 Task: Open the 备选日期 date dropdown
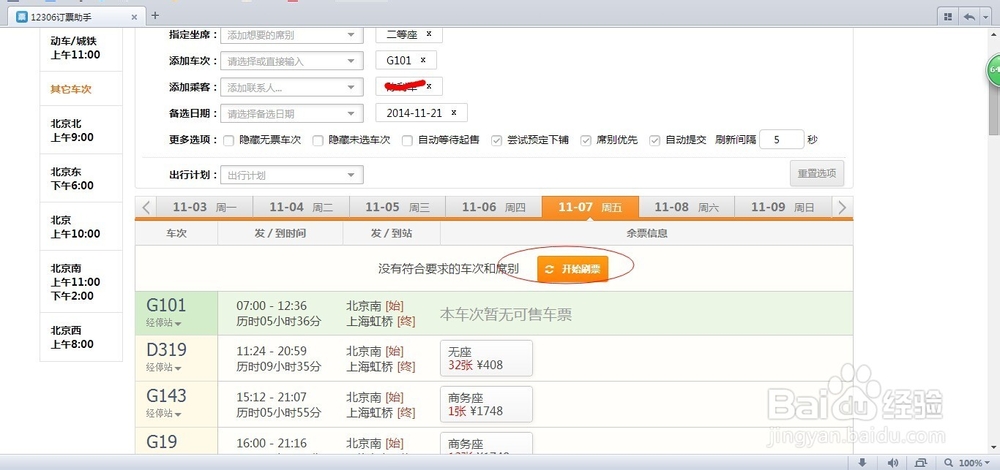coord(292,114)
